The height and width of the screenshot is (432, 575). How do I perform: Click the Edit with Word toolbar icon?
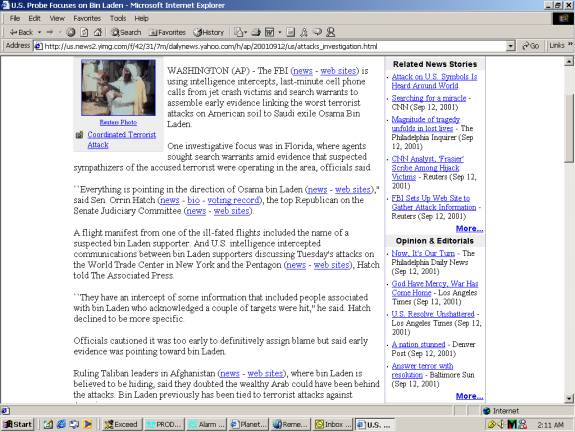[270, 32]
